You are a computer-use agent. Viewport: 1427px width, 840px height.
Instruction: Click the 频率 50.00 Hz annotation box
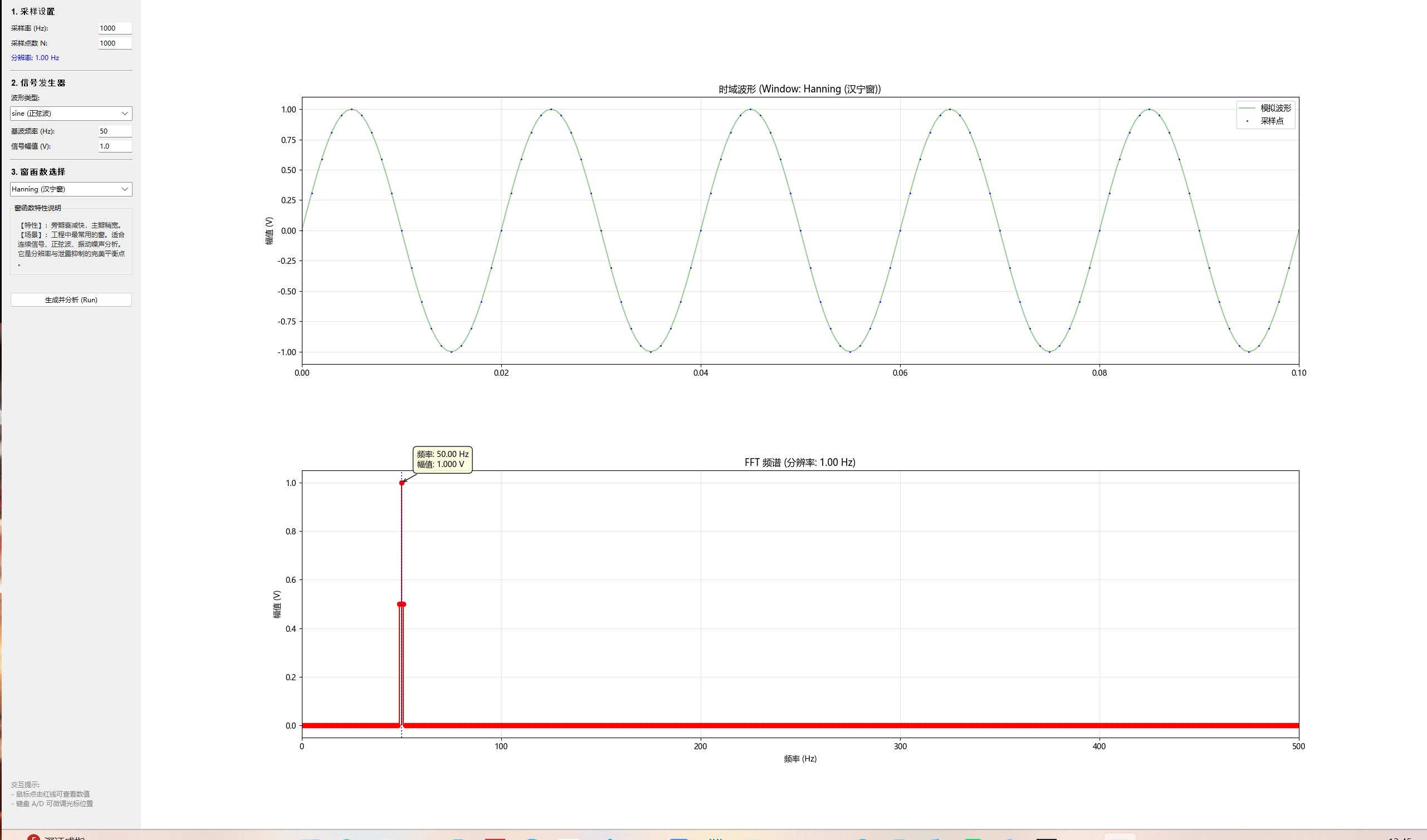[442, 459]
